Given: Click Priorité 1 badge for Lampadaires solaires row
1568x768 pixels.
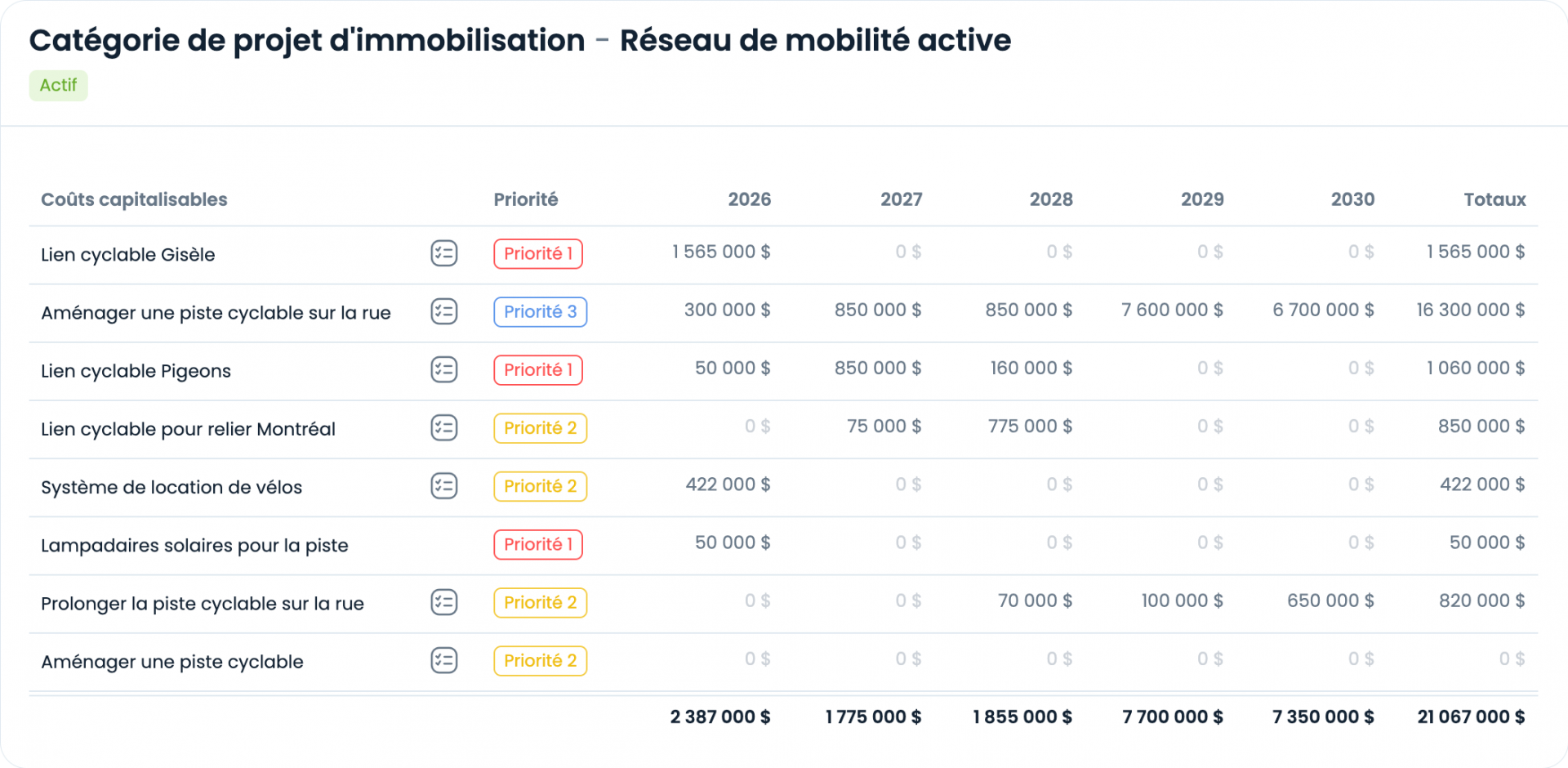Looking at the screenshot, I should click(538, 544).
